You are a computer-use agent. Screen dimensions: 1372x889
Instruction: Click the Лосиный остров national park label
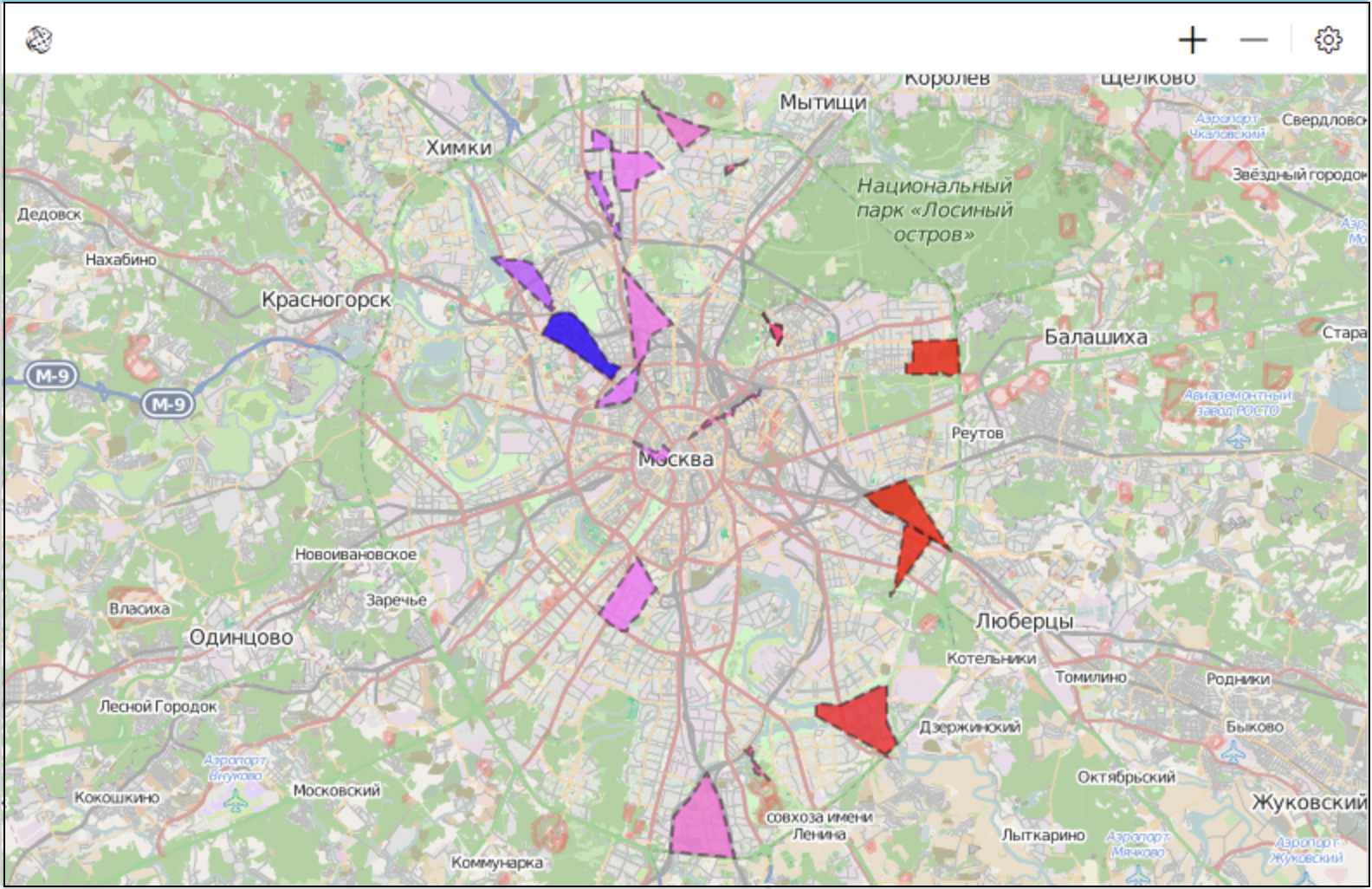tap(934, 210)
